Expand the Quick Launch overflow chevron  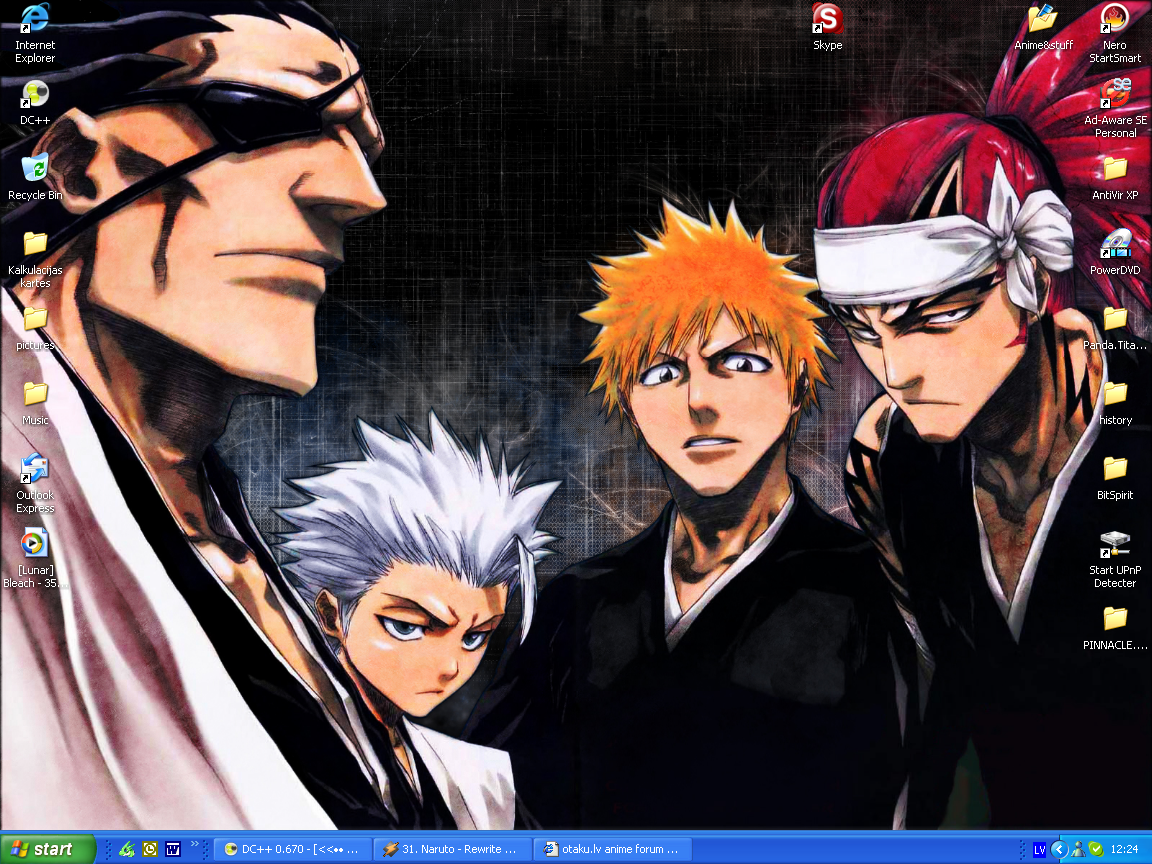pos(195,843)
